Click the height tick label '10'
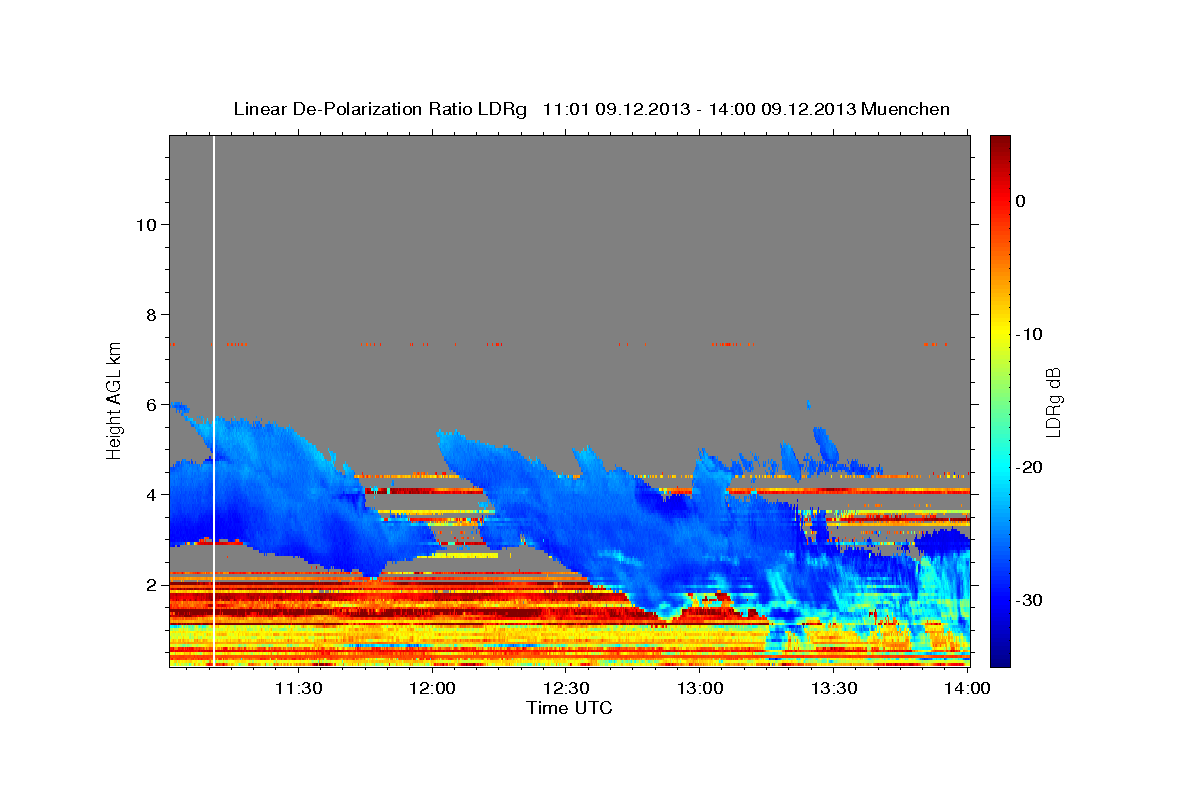1200x800 pixels. 145,225
